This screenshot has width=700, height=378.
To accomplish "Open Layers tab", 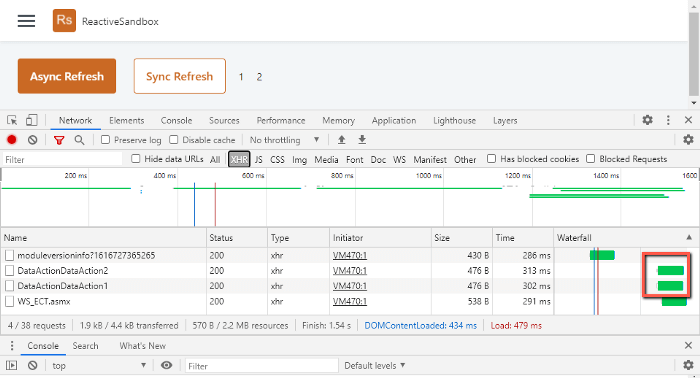I will [505, 120].
